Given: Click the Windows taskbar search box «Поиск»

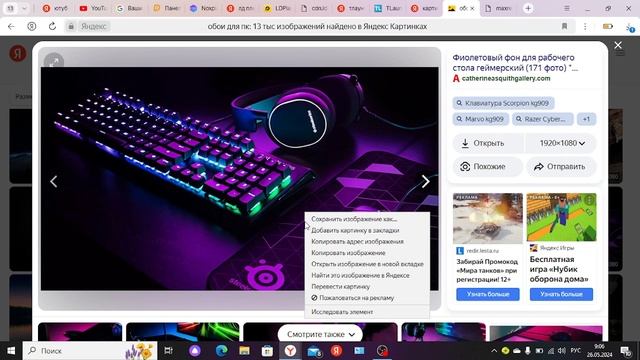Looking at the screenshot, I should (x=90, y=351).
